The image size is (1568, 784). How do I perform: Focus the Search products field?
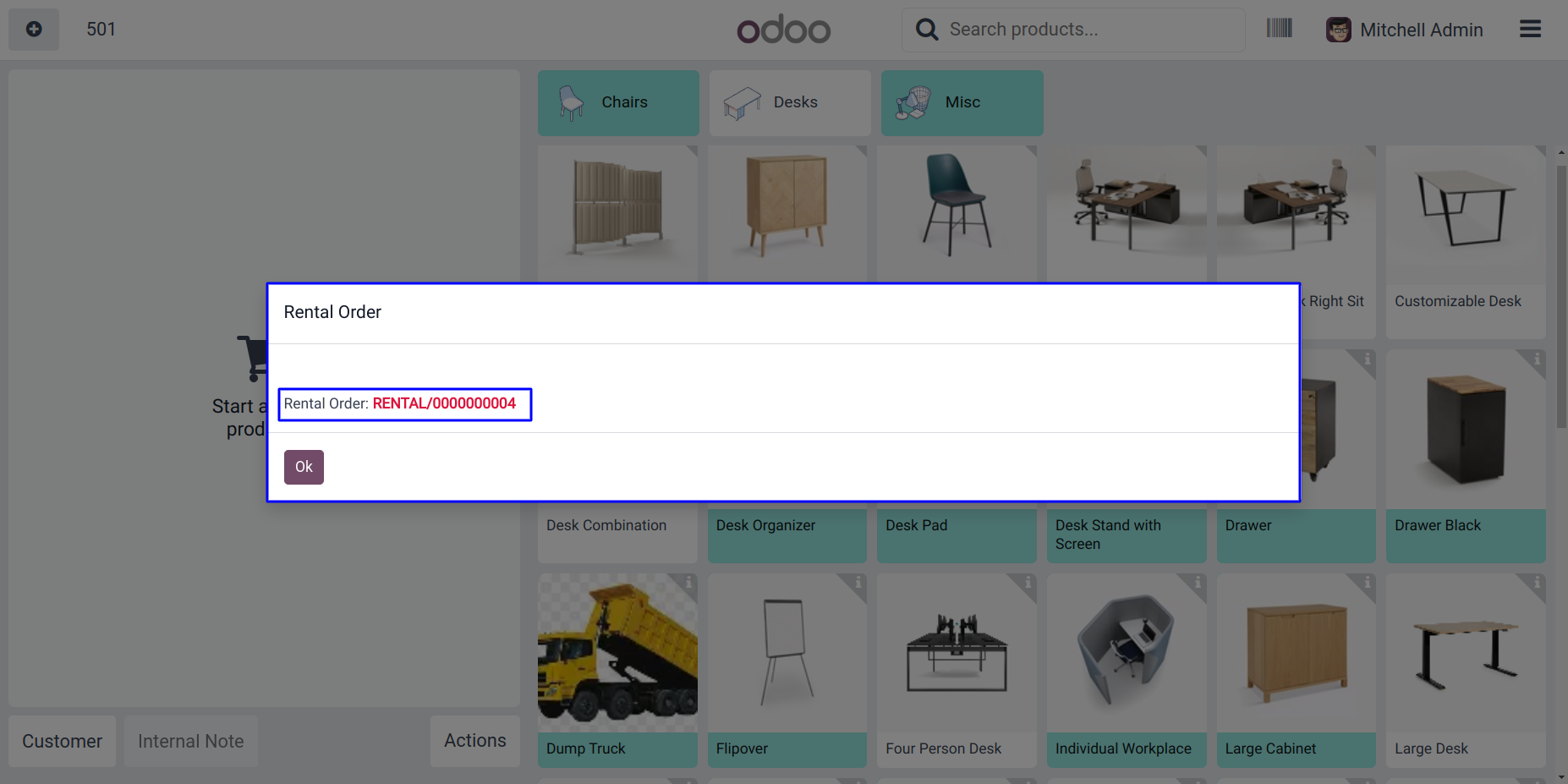(x=1073, y=30)
